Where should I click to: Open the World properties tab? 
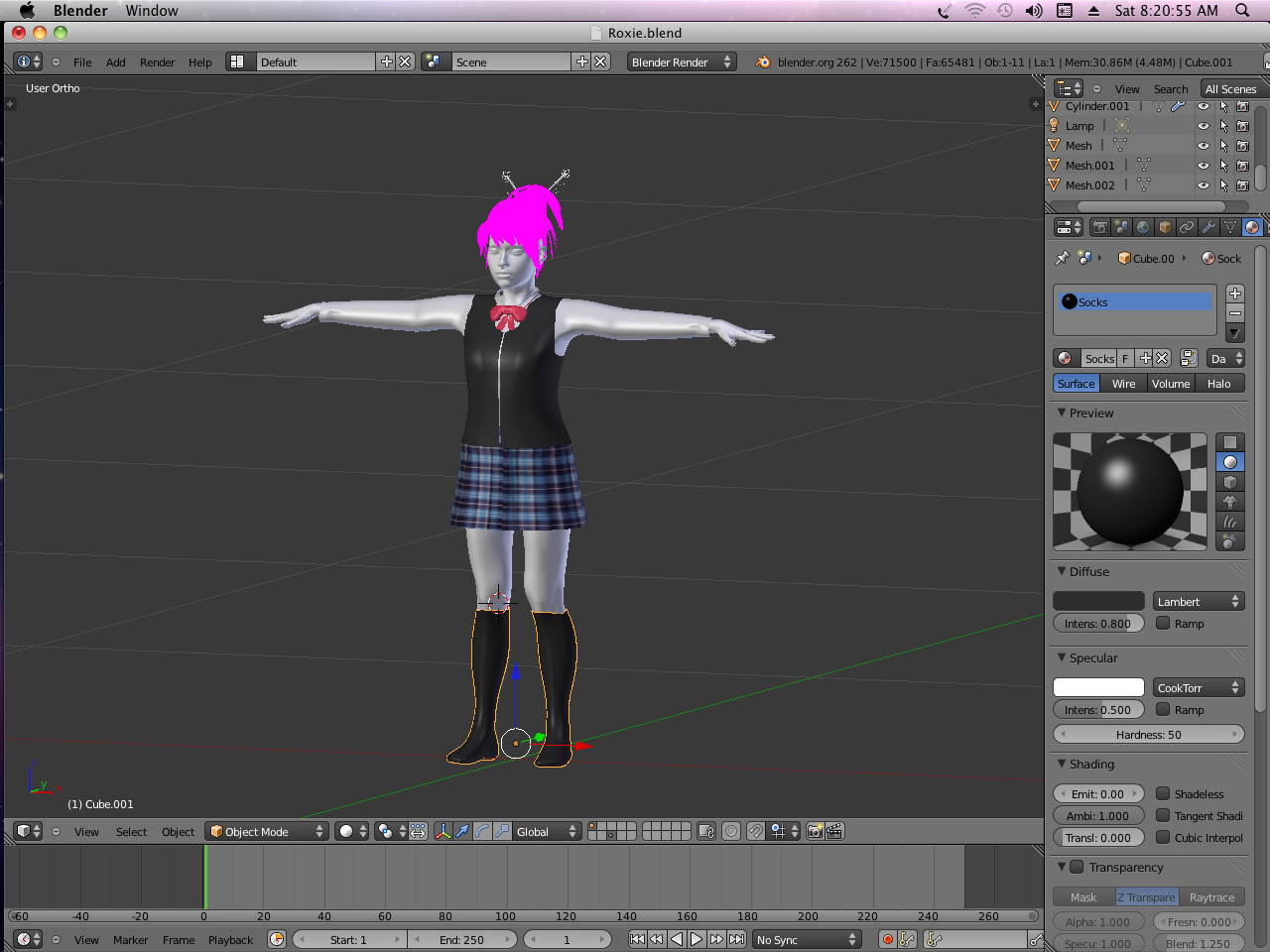[1143, 227]
